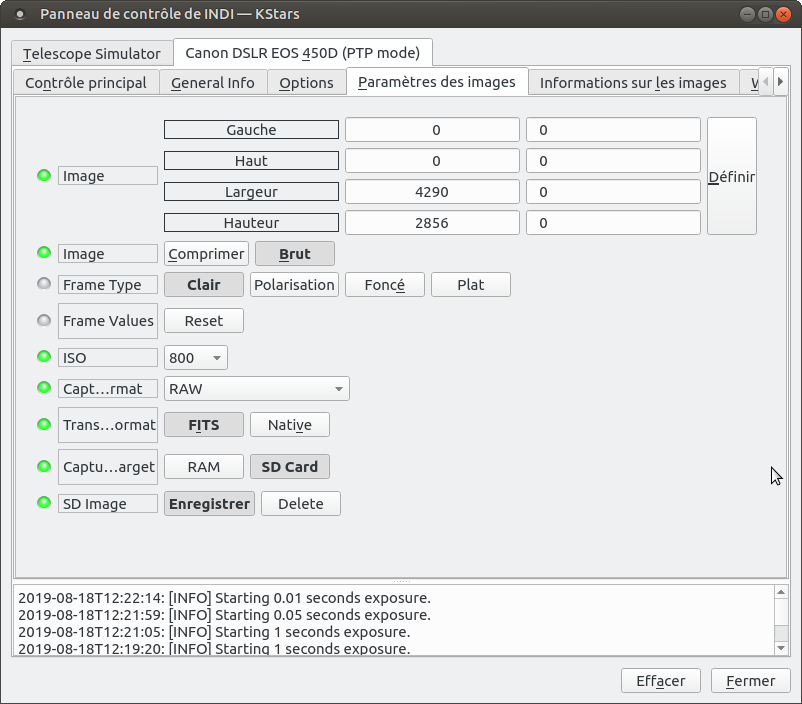The width and height of the screenshot is (802, 704).
Task: Click the Largeur new value input field
Action: (x=613, y=191)
